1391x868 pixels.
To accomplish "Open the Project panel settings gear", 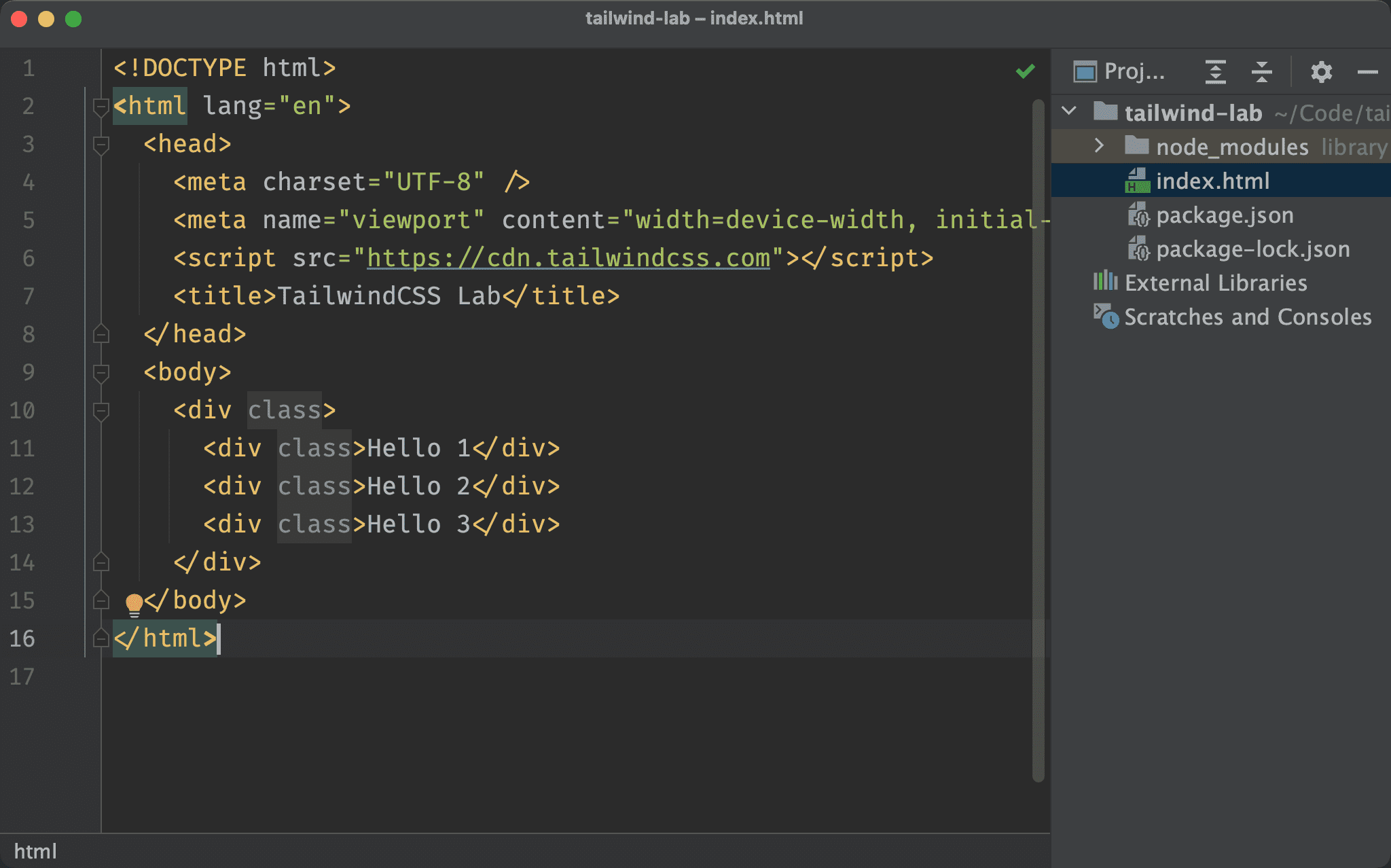I will (x=1321, y=71).
